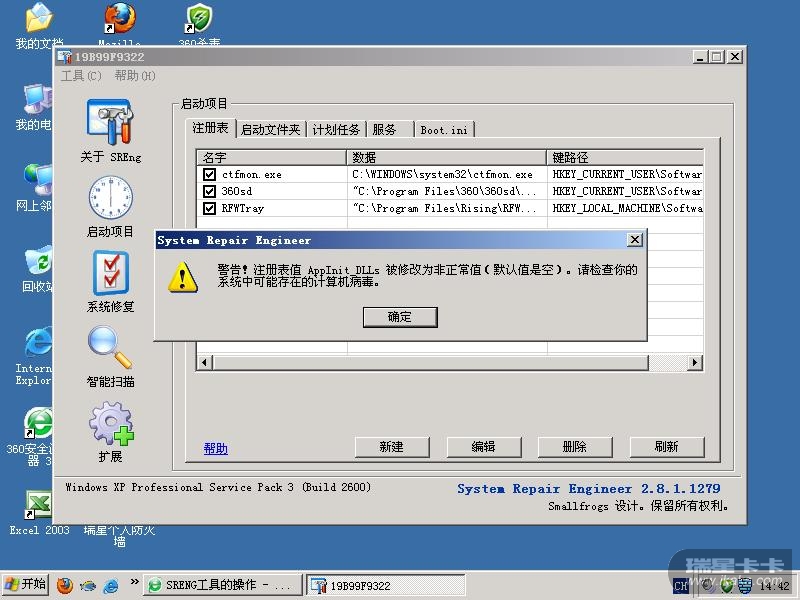Click the 19B99F9322 taskbar button
This screenshot has width=800, height=600.
click(x=385, y=585)
